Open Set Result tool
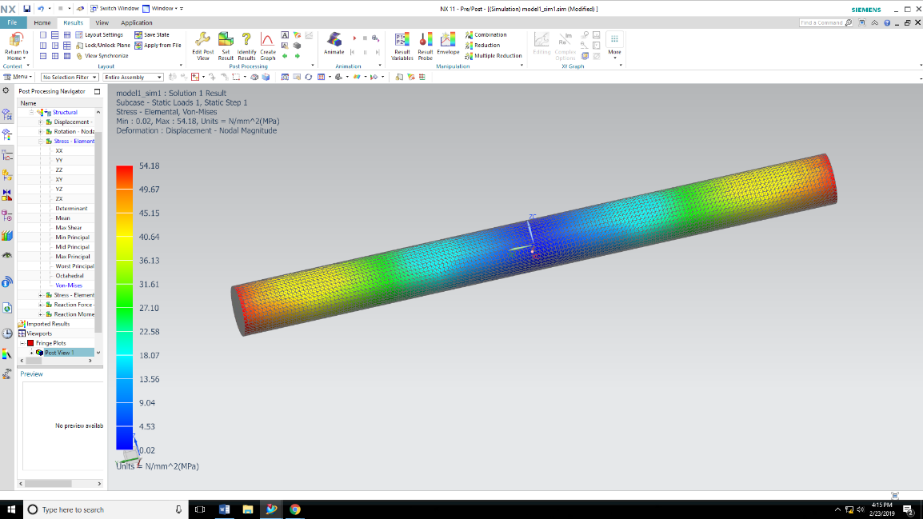Image resolution: width=923 pixels, height=519 pixels. click(225, 46)
